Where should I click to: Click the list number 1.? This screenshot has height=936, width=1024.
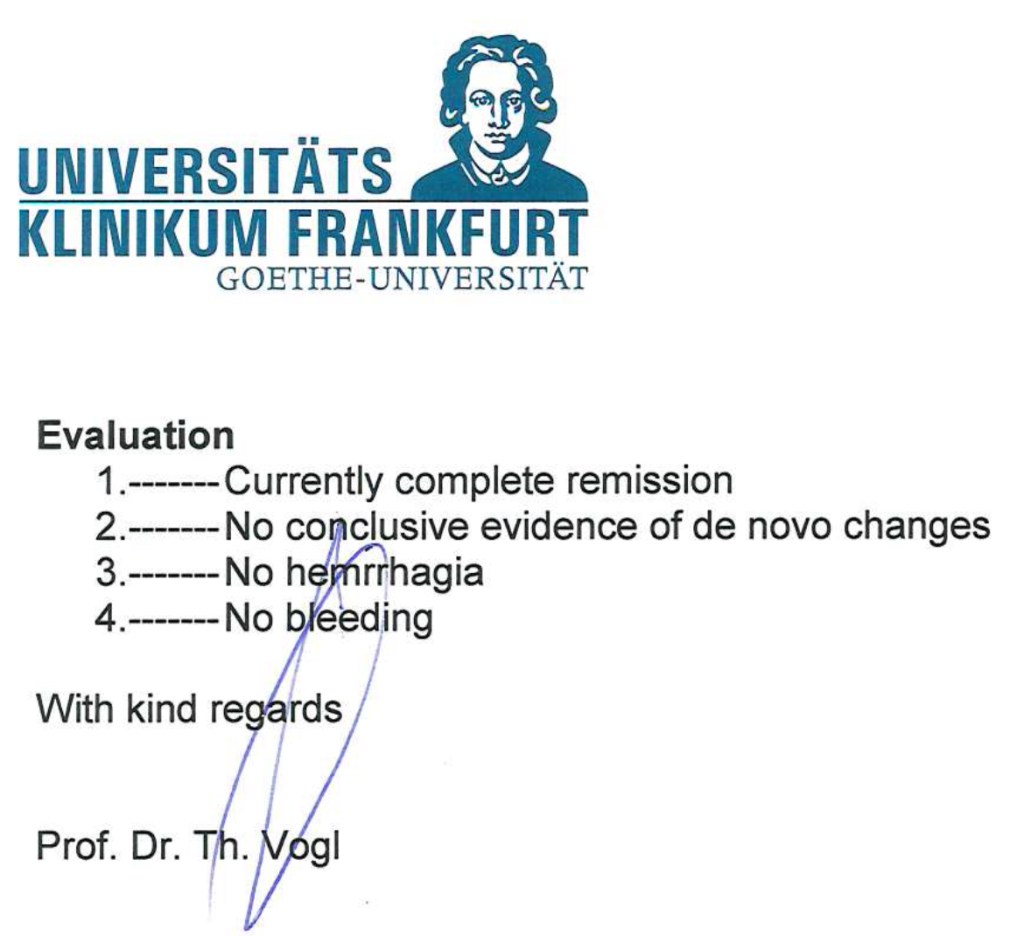pos(108,482)
